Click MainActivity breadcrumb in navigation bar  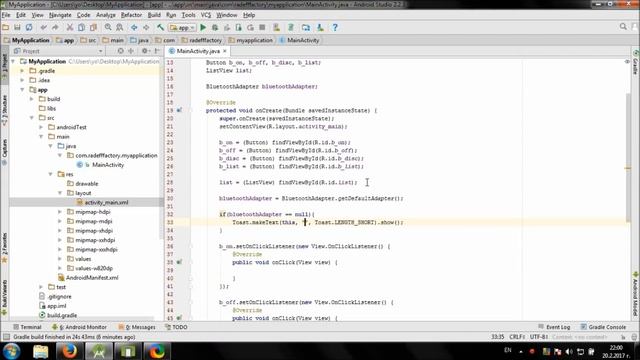[x=300, y=40]
